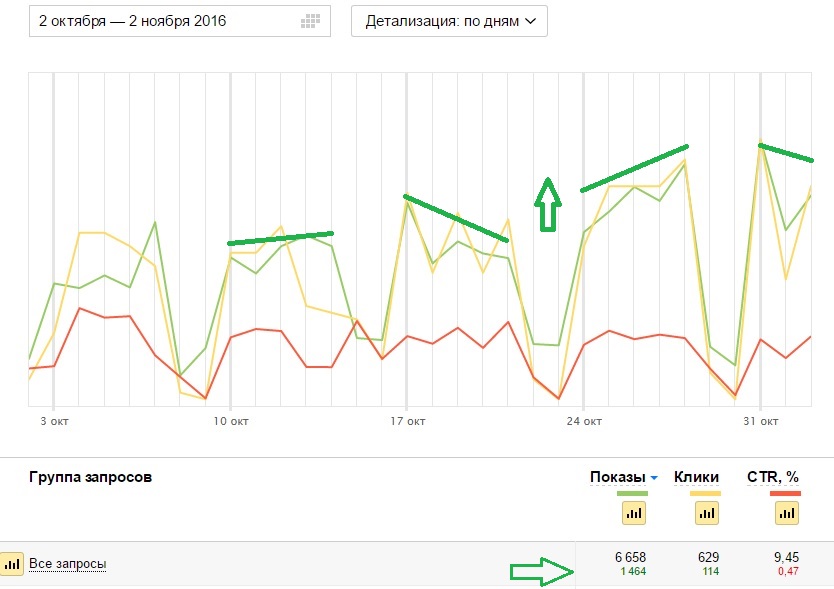
Task: Click the red color line under CTR
Action: pos(786,493)
